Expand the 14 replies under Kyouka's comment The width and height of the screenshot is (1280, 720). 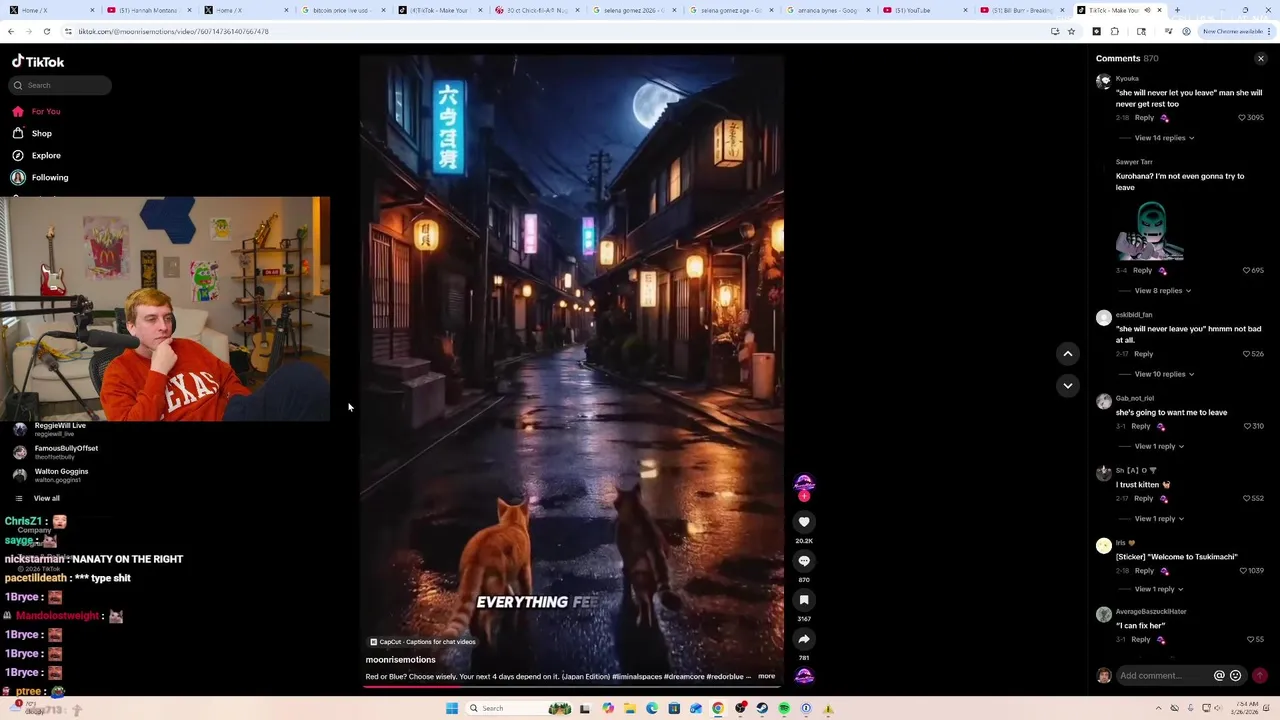click(x=1164, y=138)
